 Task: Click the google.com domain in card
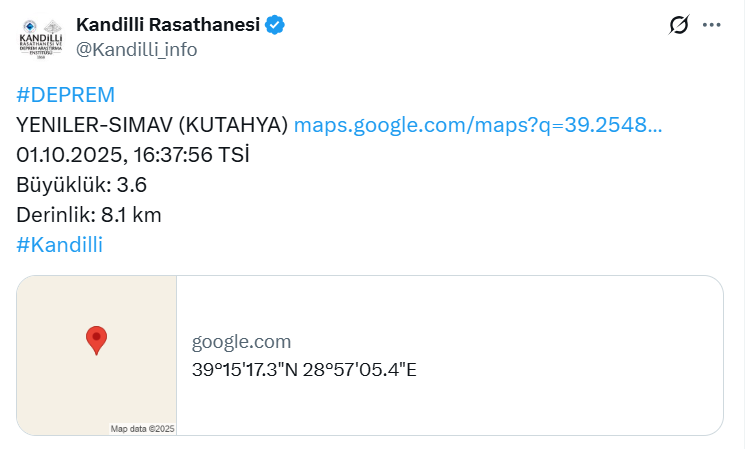tap(242, 342)
